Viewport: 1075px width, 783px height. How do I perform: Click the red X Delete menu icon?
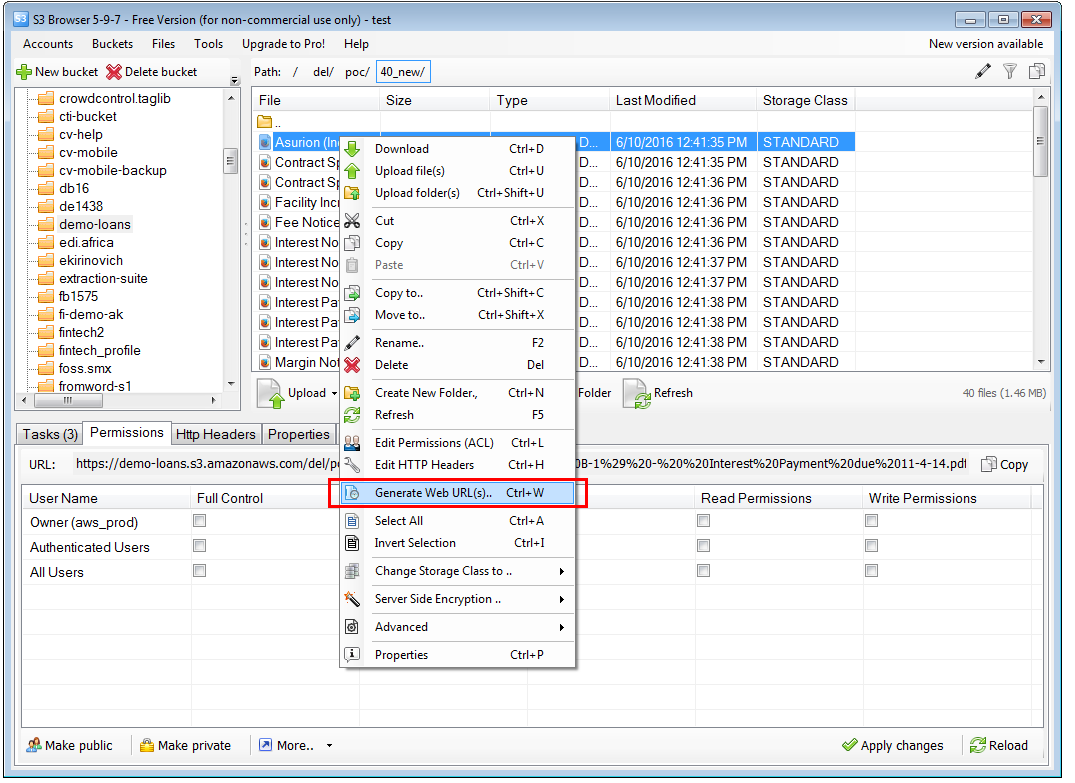pos(352,365)
